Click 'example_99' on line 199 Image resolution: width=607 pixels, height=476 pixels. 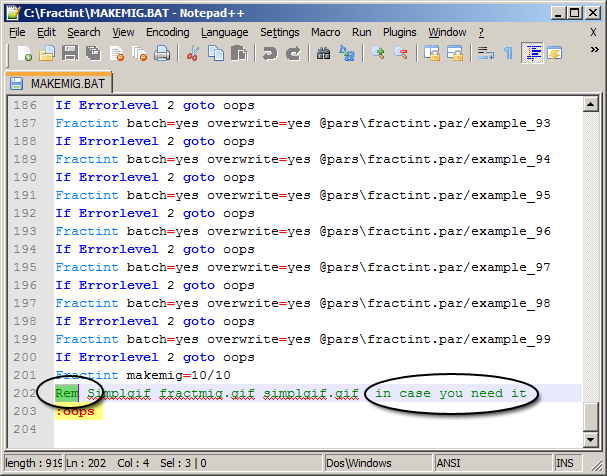511,339
